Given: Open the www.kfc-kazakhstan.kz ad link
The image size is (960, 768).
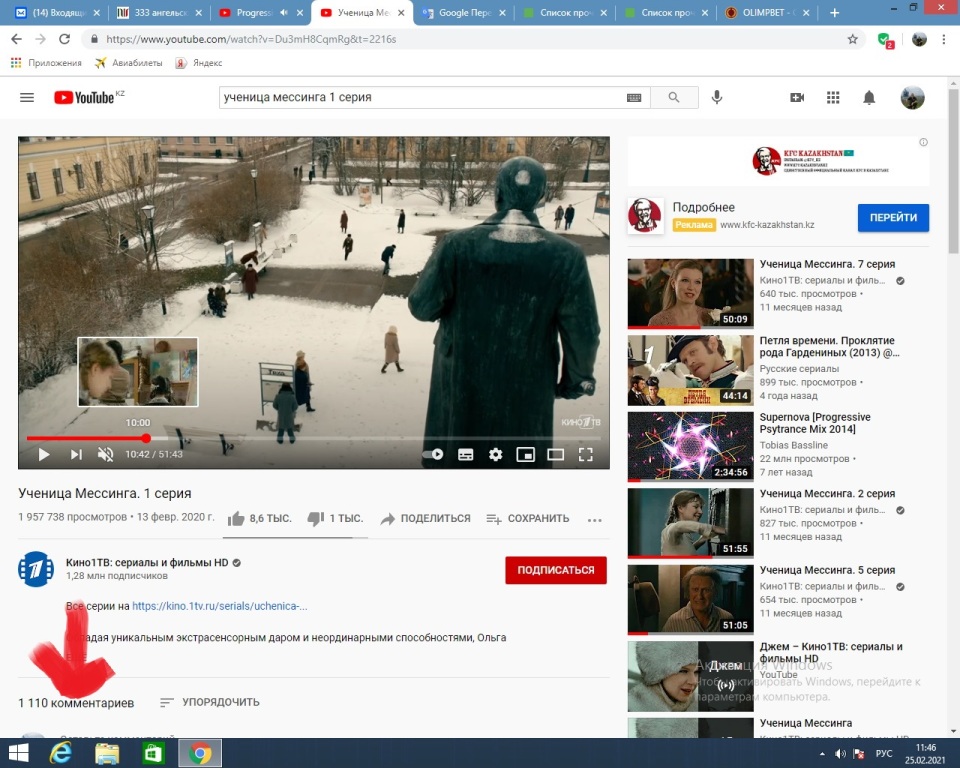Looking at the screenshot, I should coord(767,225).
